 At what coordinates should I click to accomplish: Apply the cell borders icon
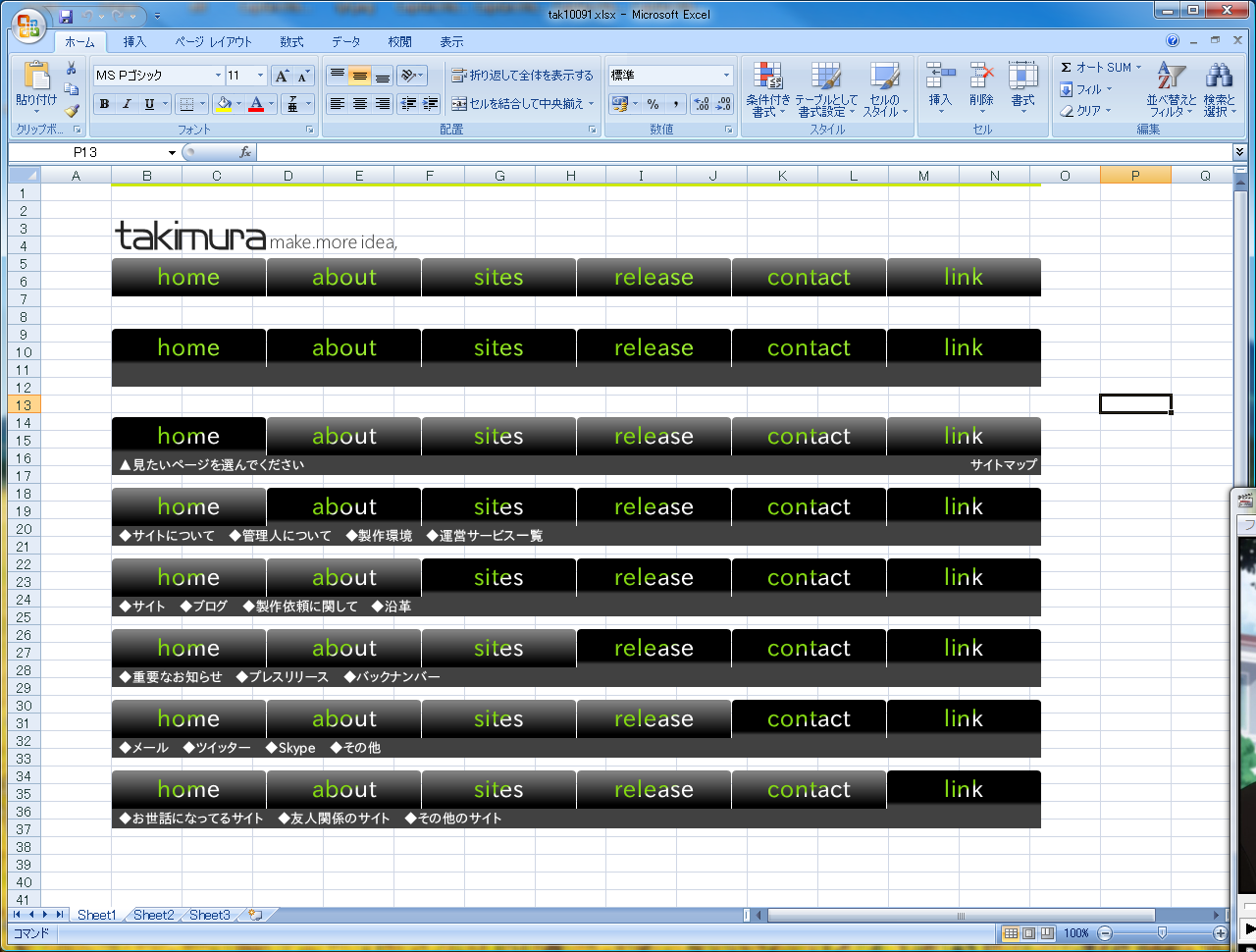coord(186,104)
